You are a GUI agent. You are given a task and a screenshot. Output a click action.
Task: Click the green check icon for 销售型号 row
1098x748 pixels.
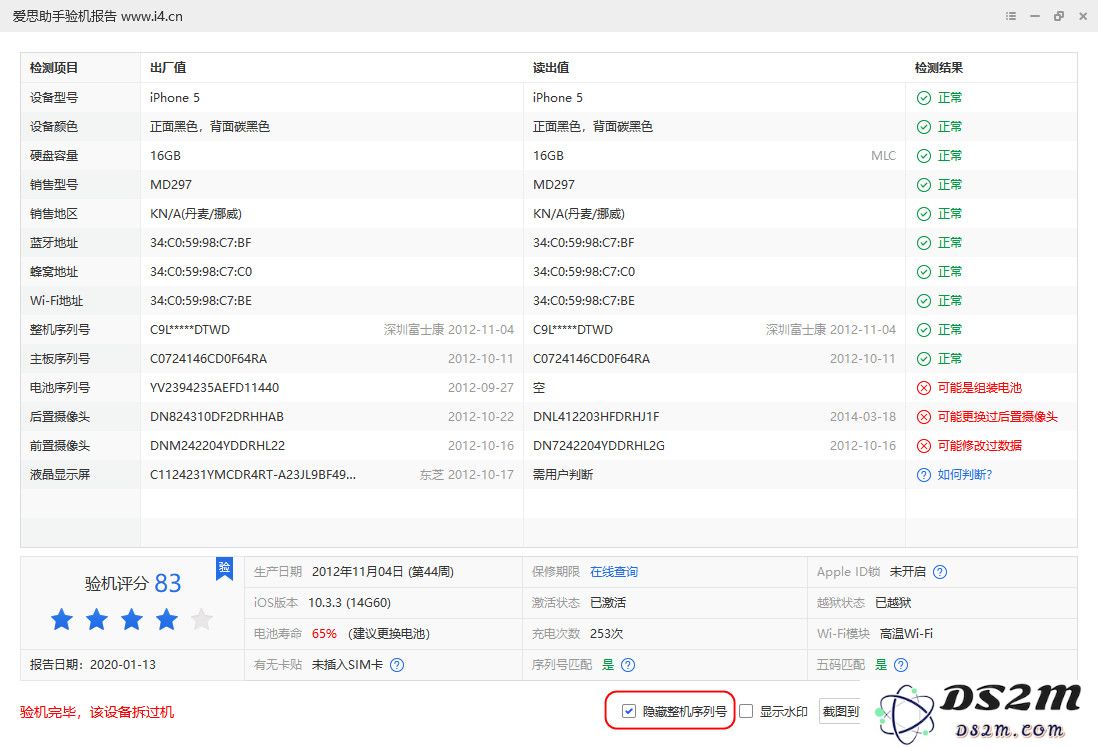coord(924,185)
